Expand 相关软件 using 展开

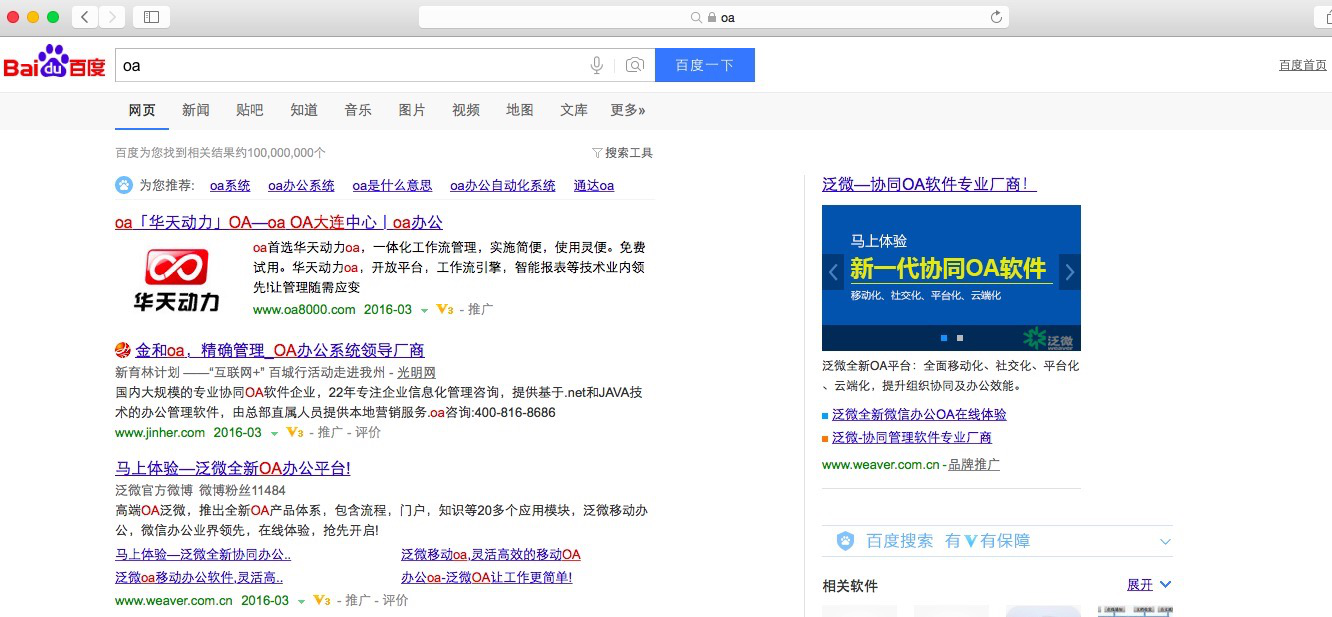(1141, 585)
